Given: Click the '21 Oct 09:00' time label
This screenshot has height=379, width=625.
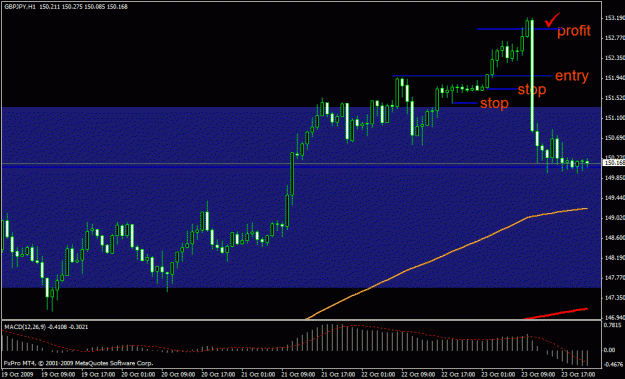Looking at the screenshot, I should (x=298, y=375).
